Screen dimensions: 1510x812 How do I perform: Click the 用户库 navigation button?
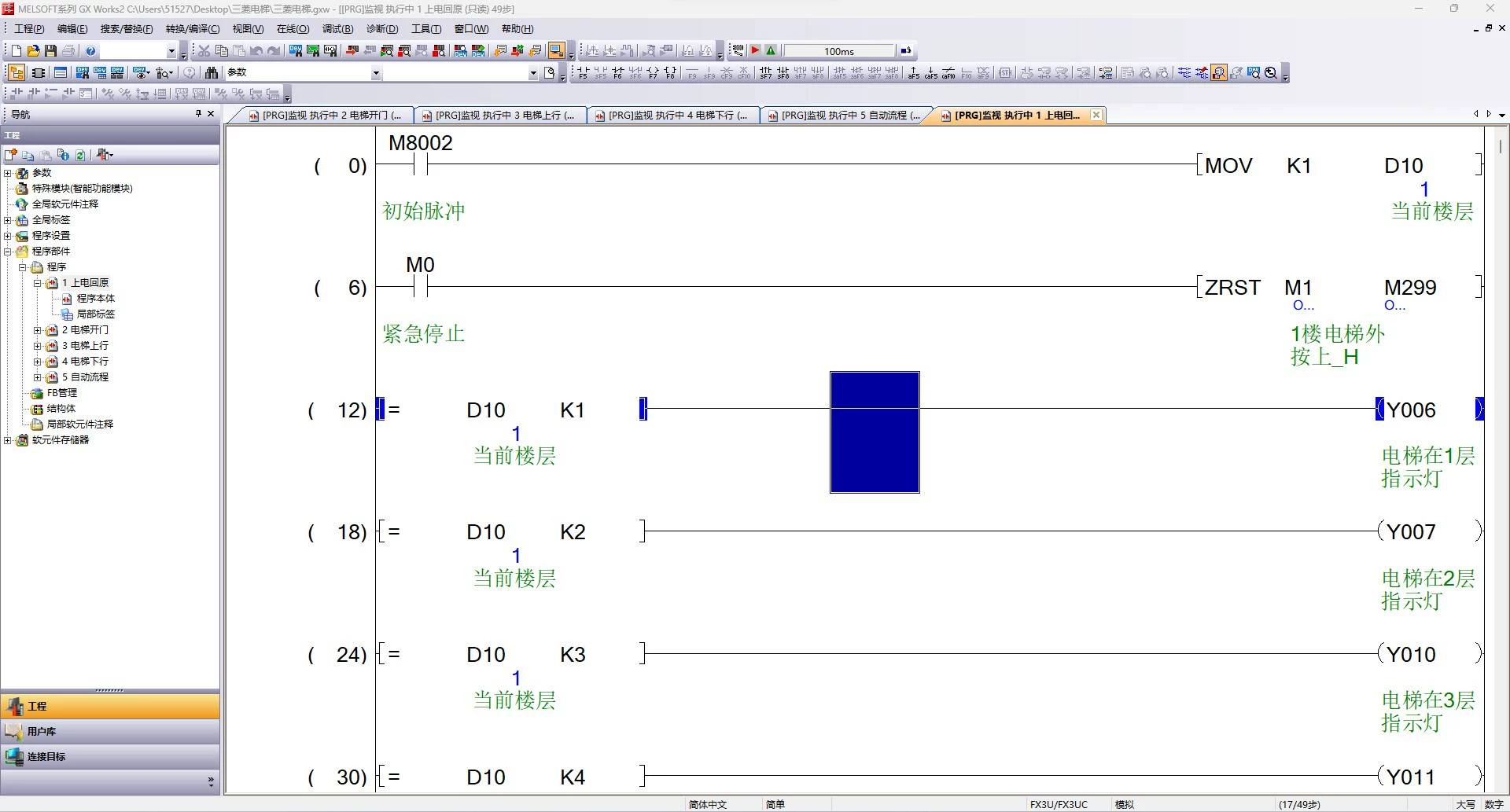pos(110,732)
